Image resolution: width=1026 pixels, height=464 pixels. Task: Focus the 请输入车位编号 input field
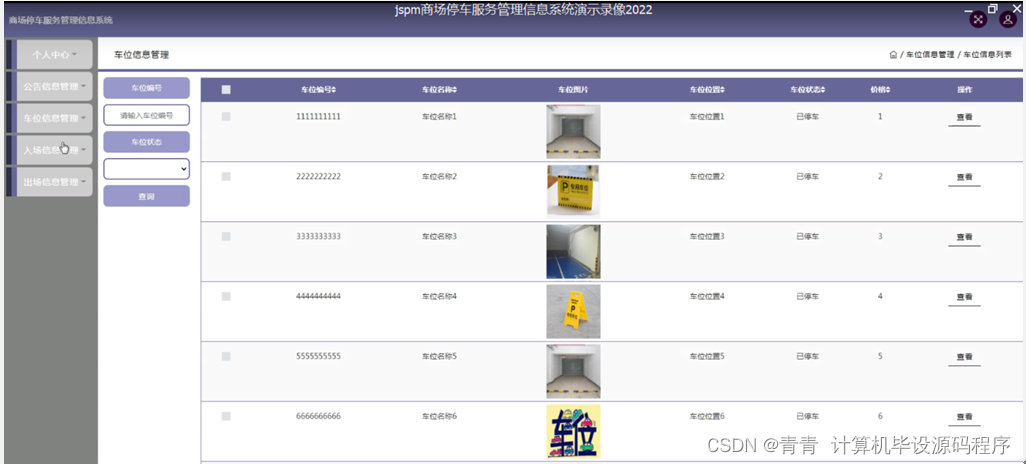click(147, 115)
